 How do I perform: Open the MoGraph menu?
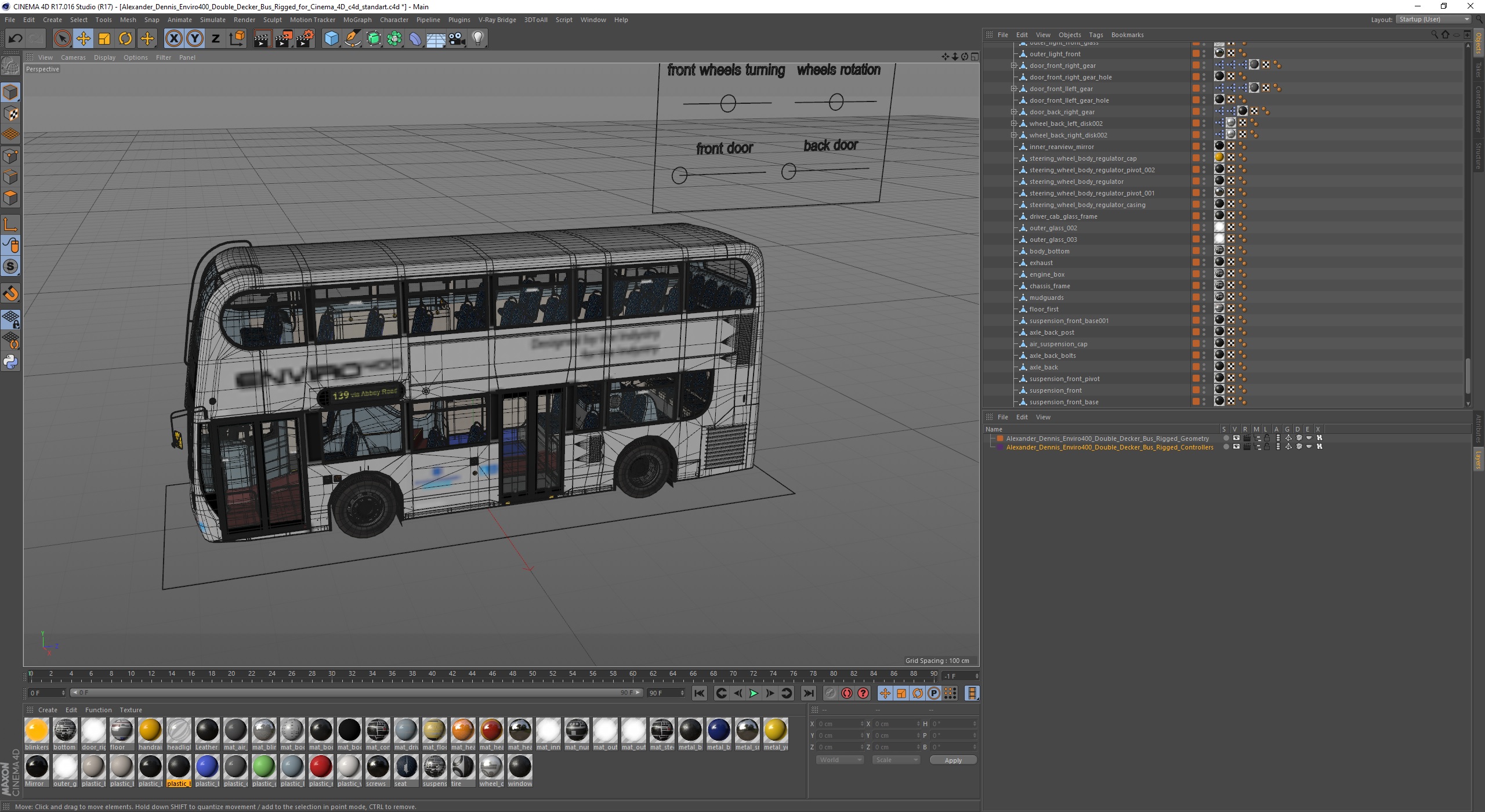(357, 20)
